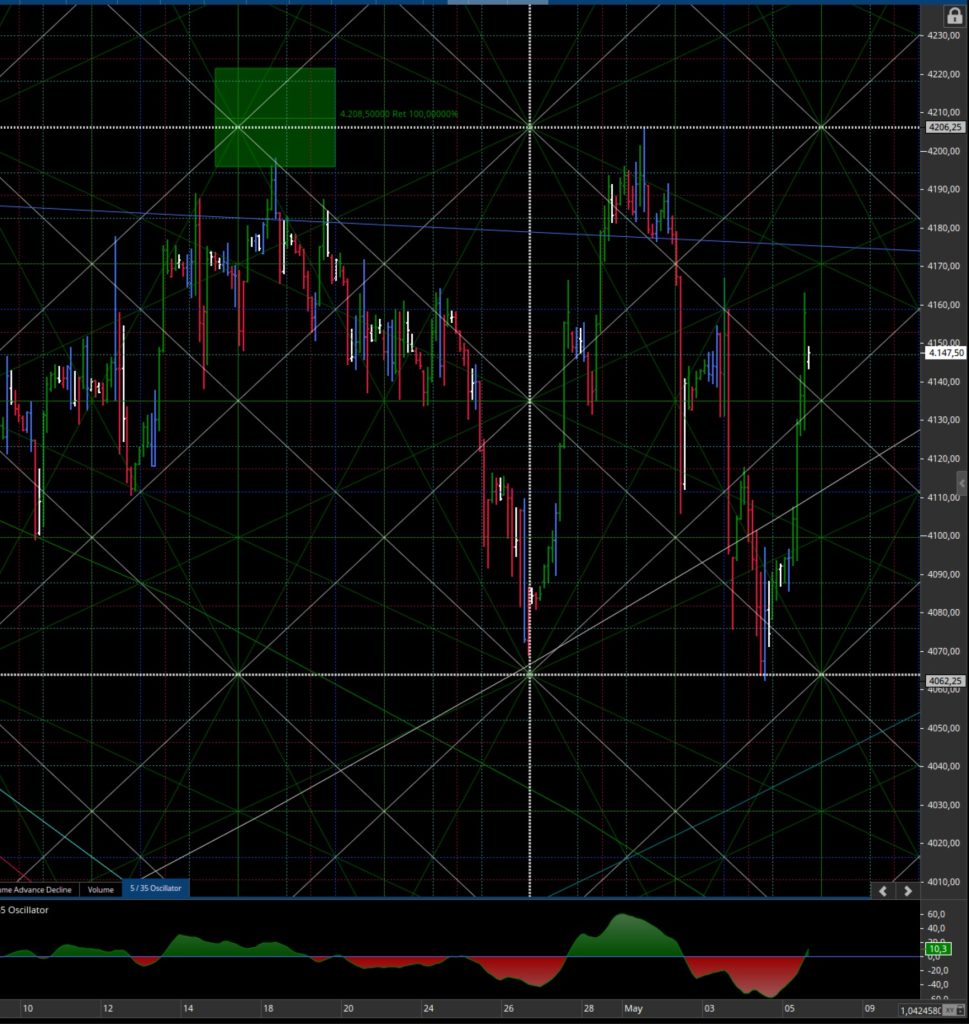The width and height of the screenshot is (969, 1024).
Task: Click the retracement label 4.208,50000 Ret 100,00000%
Action: (399, 114)
